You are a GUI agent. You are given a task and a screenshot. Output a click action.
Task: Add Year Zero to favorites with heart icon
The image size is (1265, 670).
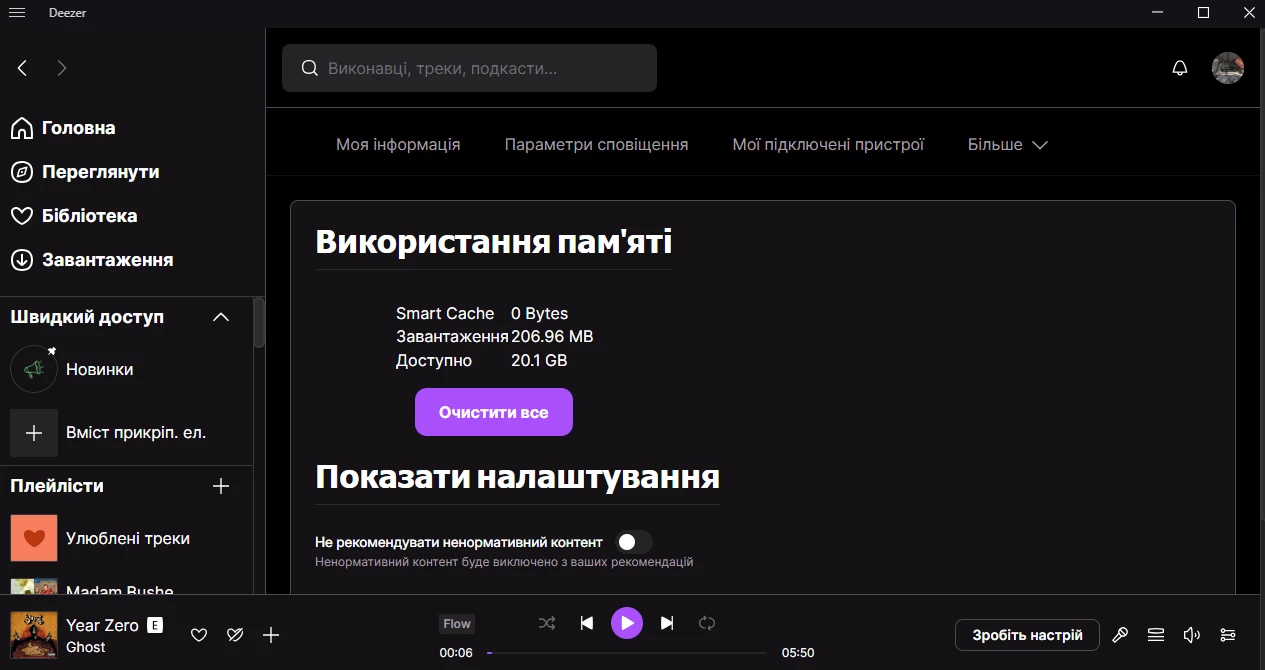(199, 635)
